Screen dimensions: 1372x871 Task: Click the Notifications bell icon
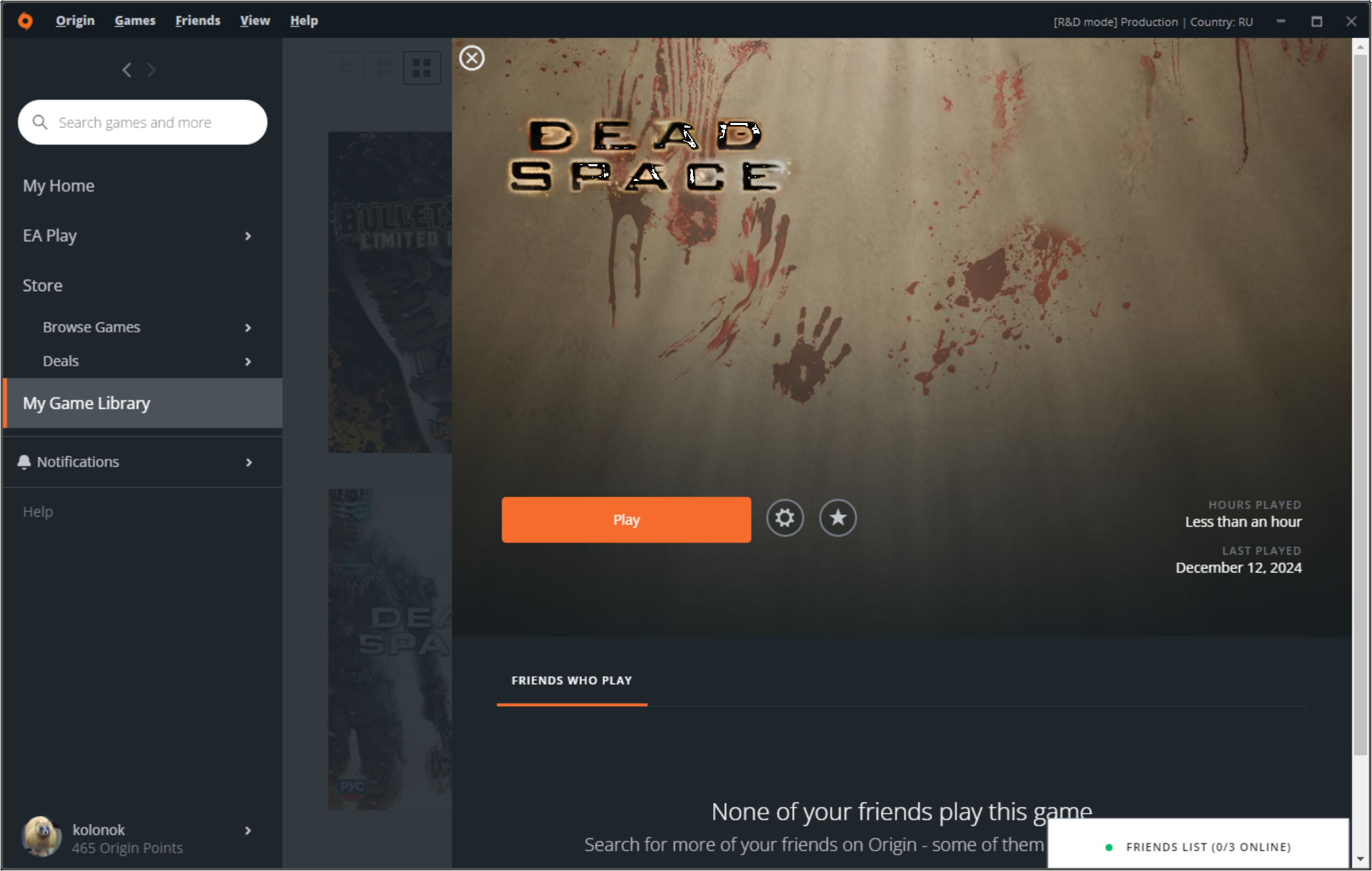coord(24,462)
